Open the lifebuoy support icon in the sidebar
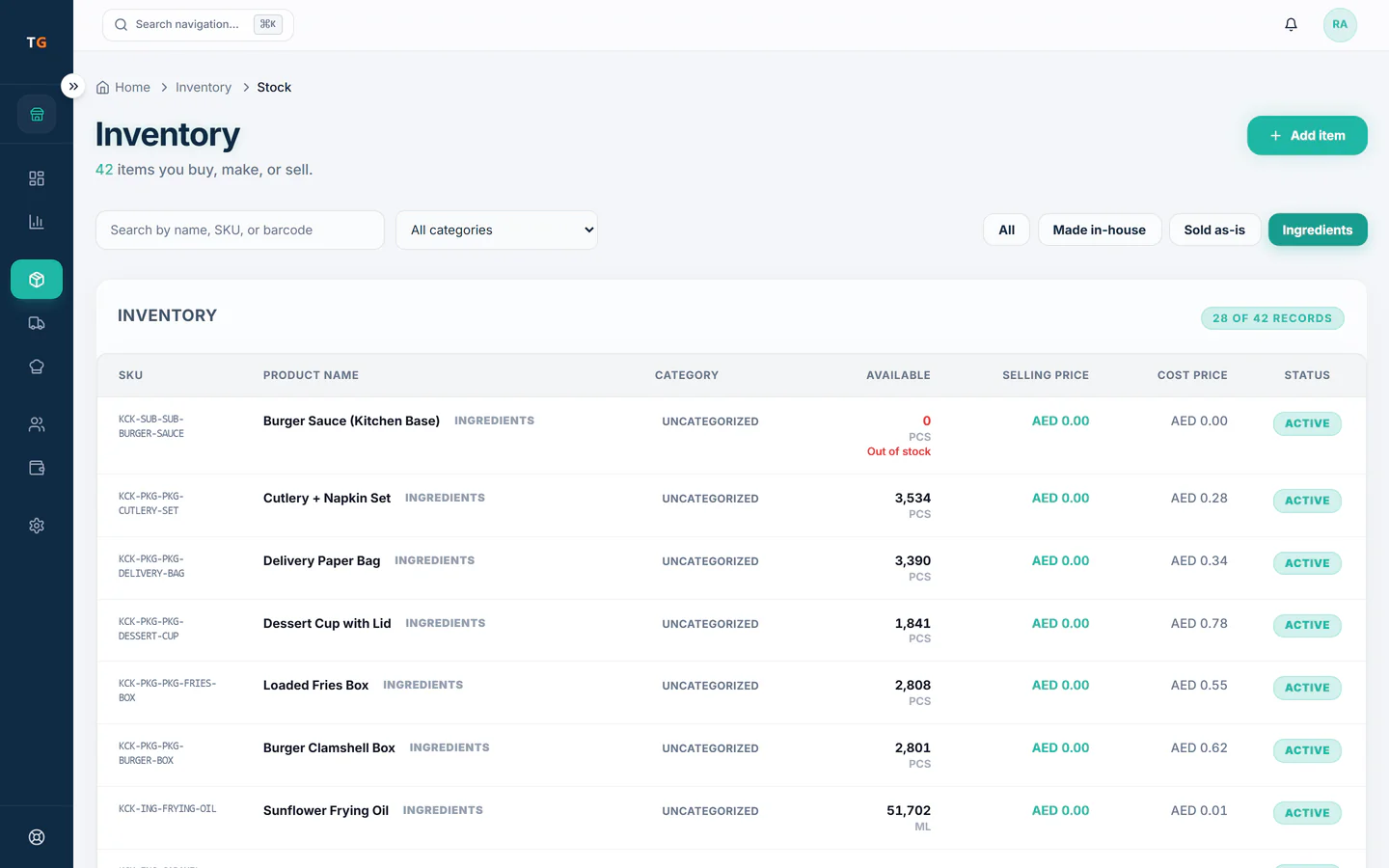The image size is (1389, 868). click(37, 837)
